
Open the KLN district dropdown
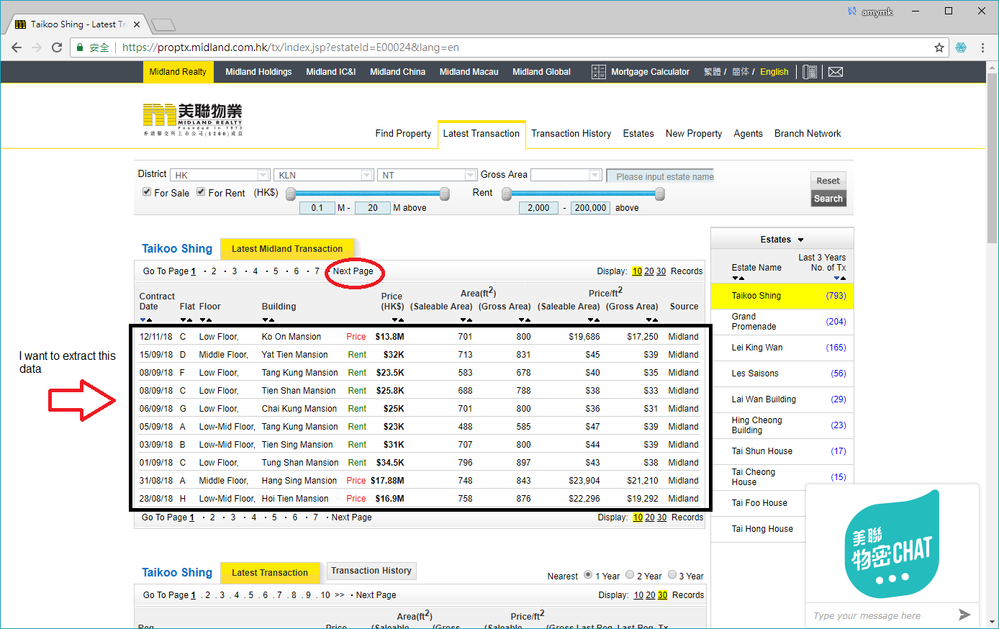coord(323,175)
